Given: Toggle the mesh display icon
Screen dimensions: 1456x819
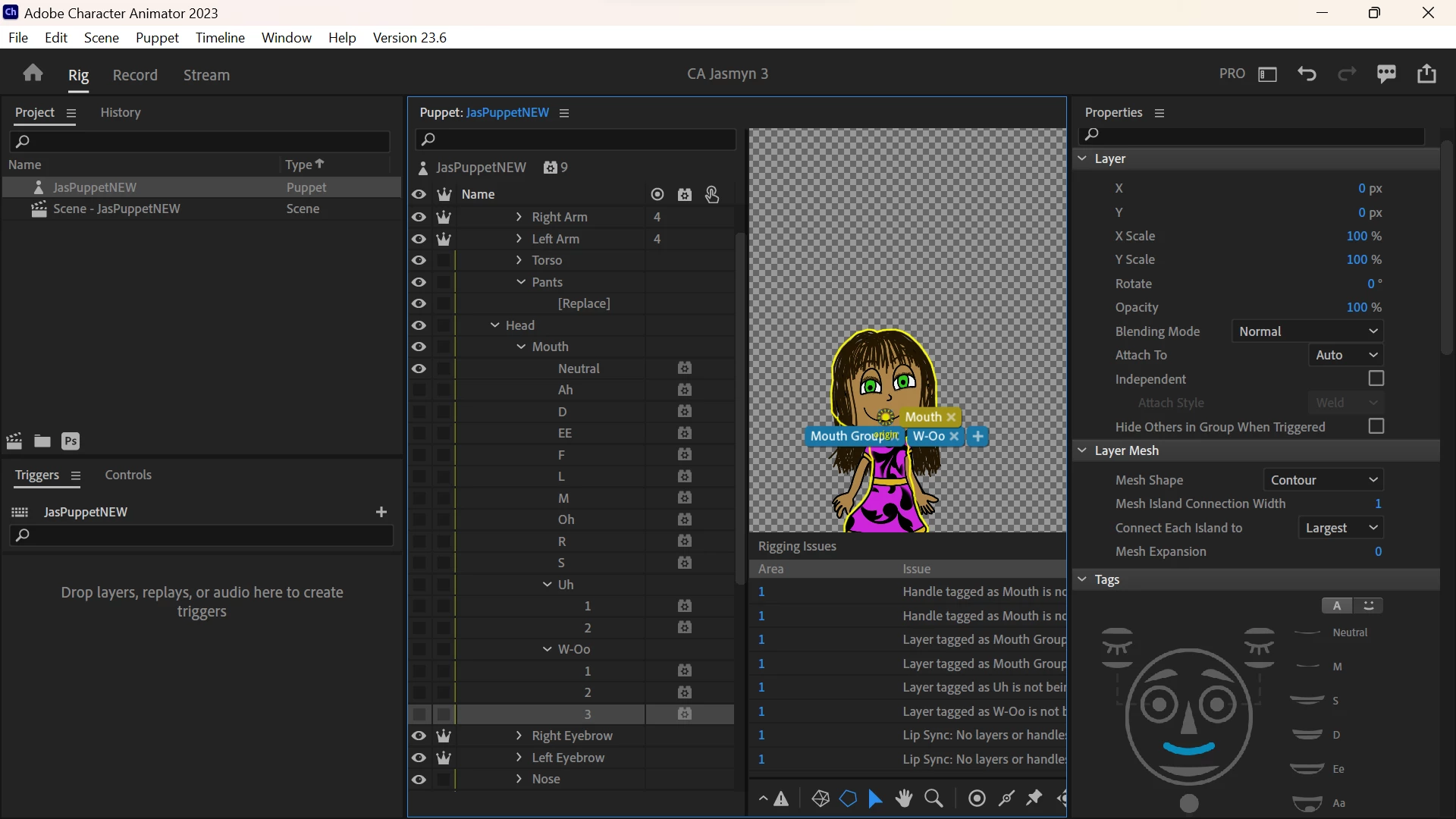Looking at the screenshot, I should 820,799.
